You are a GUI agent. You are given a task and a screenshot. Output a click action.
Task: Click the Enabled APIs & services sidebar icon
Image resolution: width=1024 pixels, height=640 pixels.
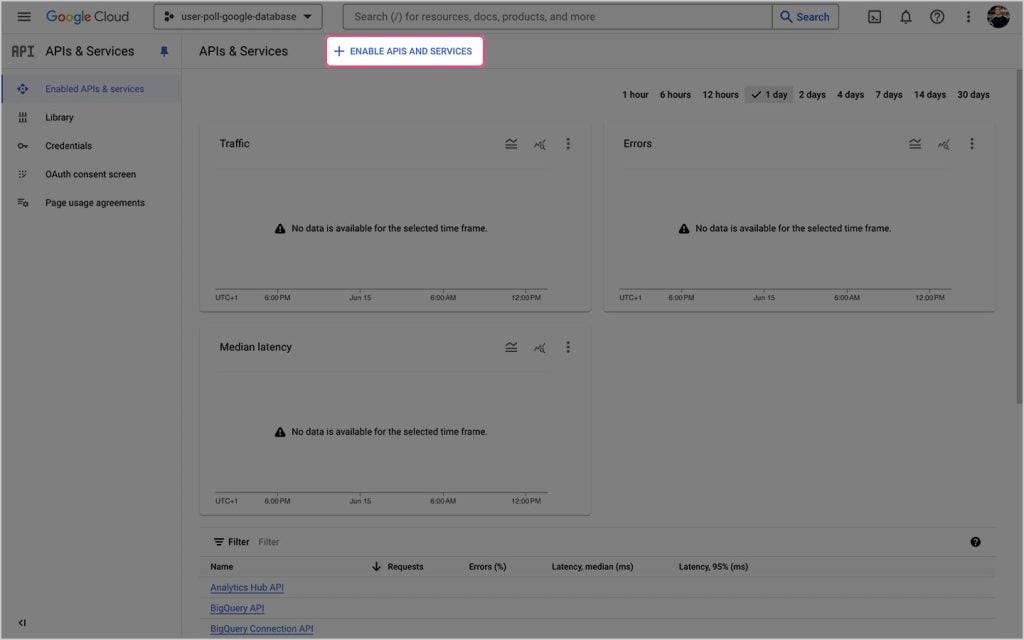23,89
